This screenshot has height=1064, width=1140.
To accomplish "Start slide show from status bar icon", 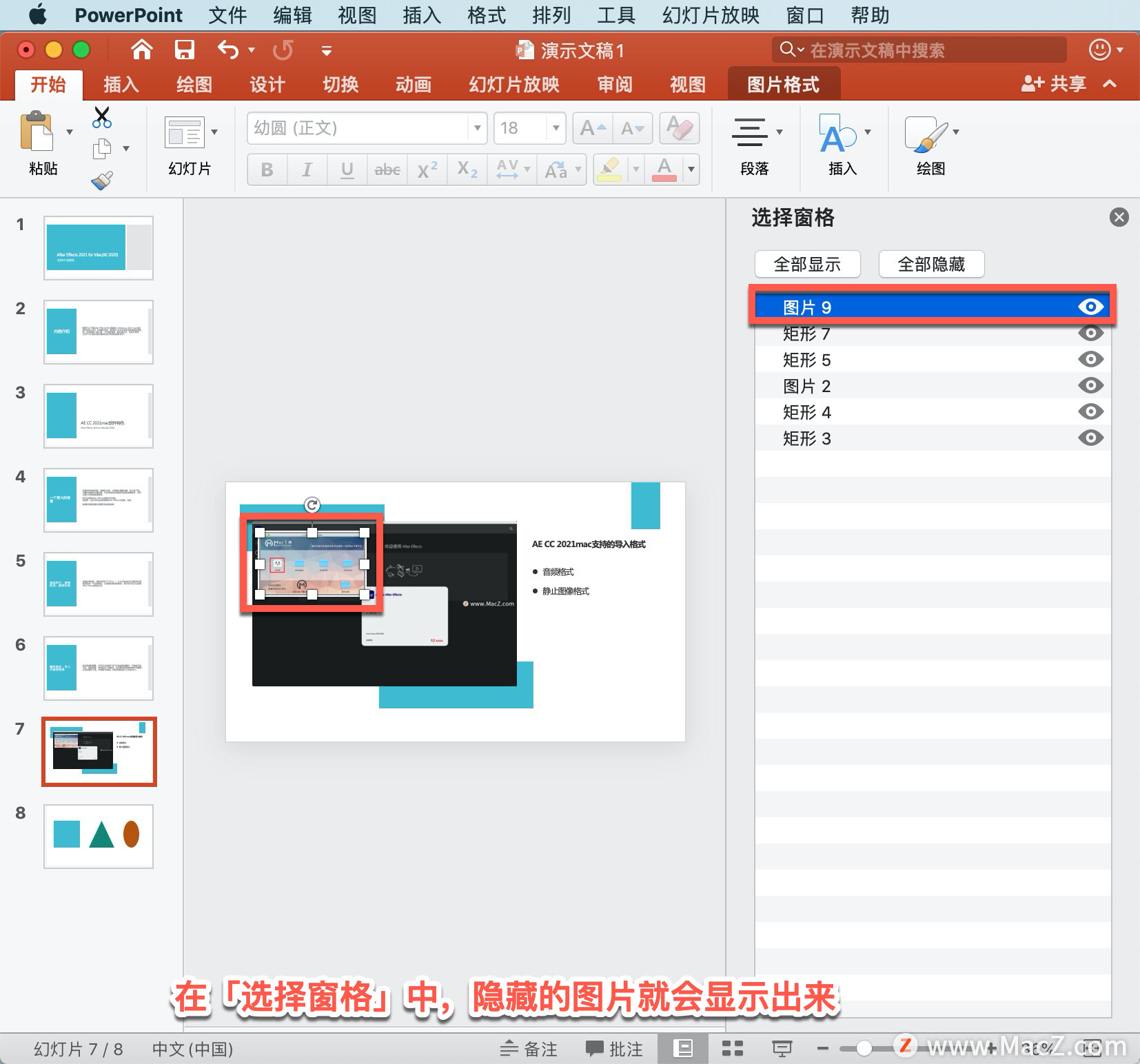I will (782, 1048).
